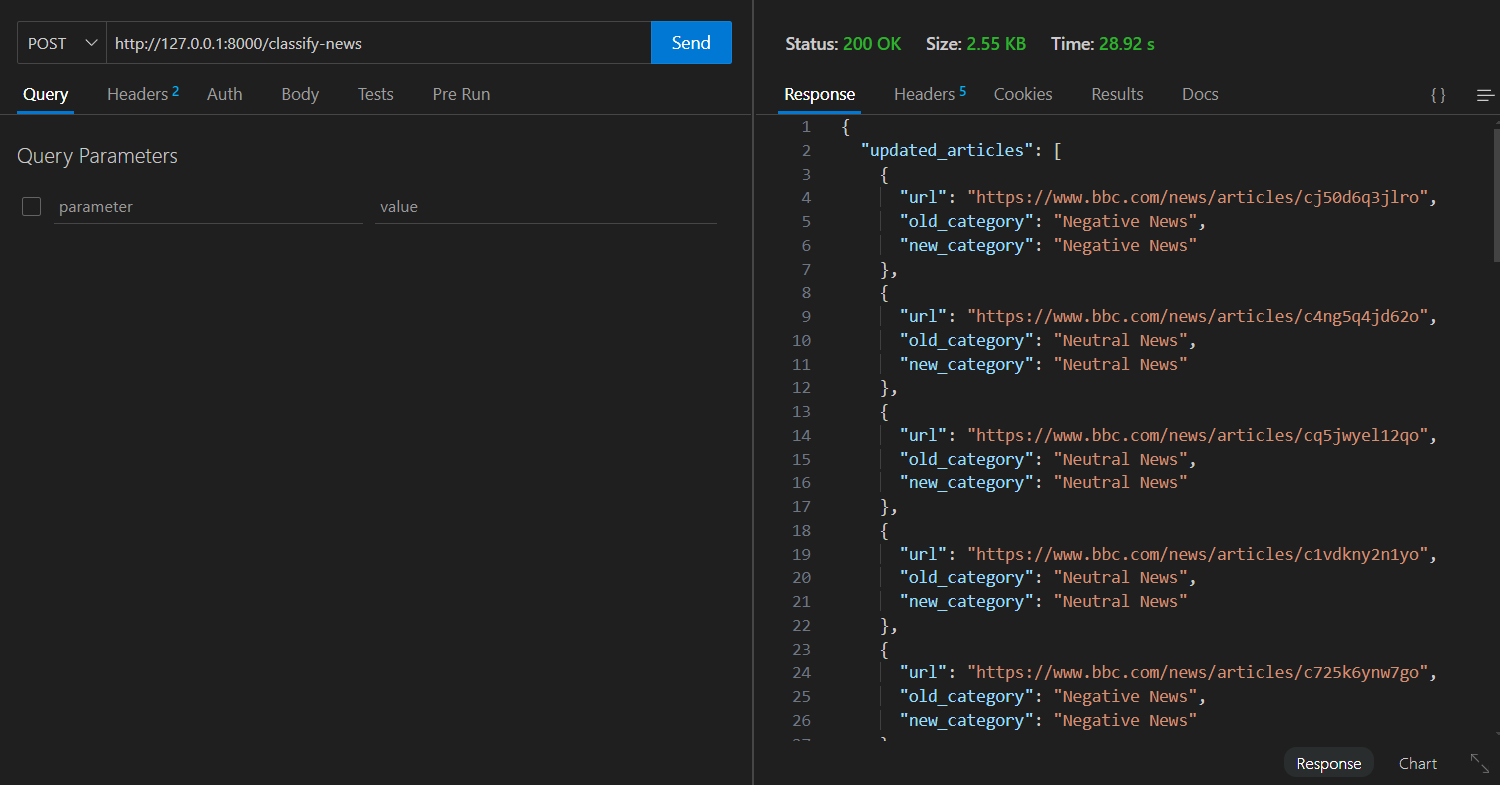The height and width of the screenshot is (785, 1500).
Task: Click "Neutral News" on line 21
Action: coord(1120,601)
